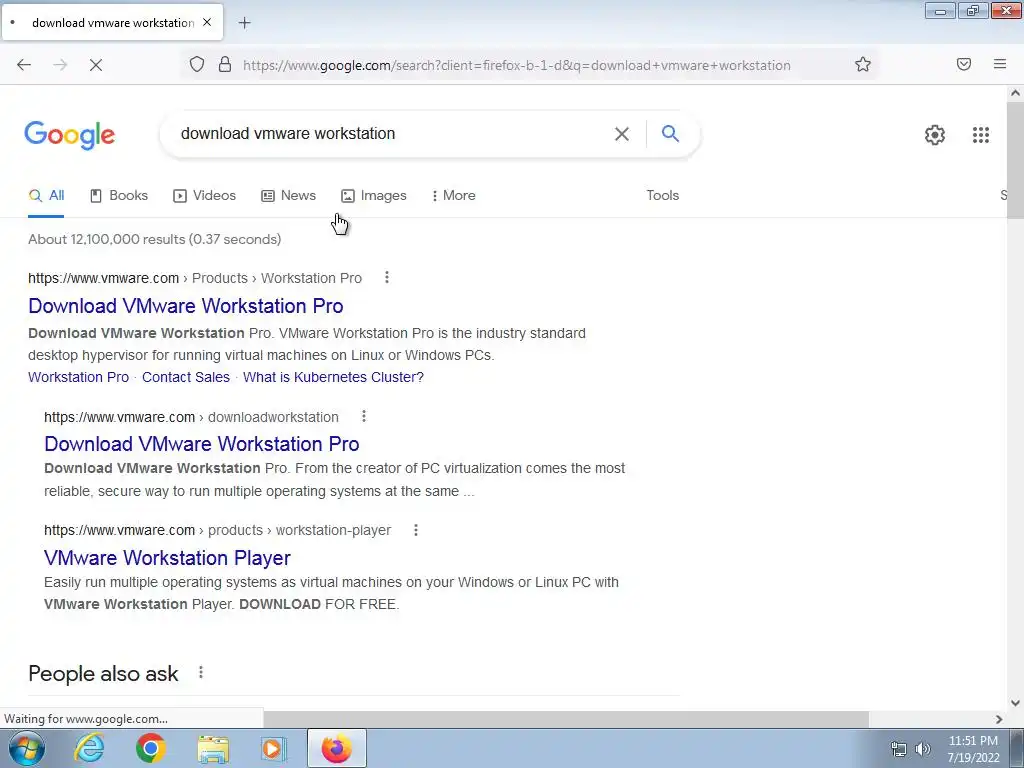Switch to the News search tab
1024x768 pixels.
[289, 195]
